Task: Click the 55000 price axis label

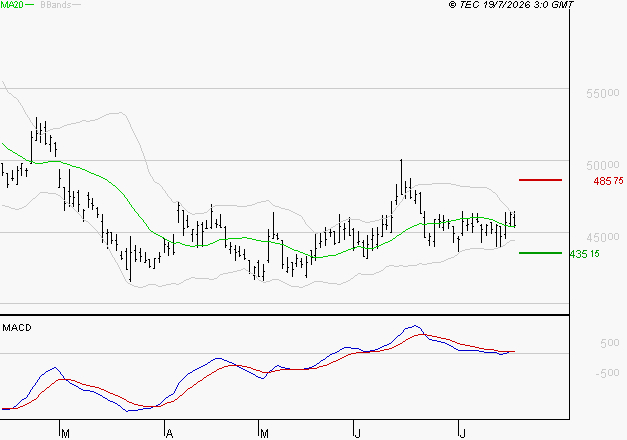Action: (x=603, y=93)
